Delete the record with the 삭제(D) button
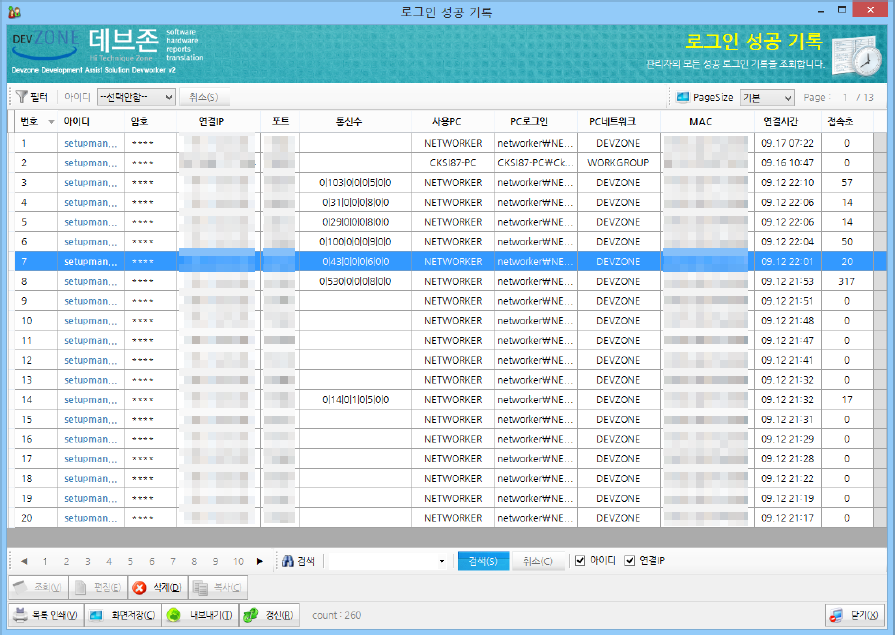This screenshot has height=635, width=895. coord(158,587)
